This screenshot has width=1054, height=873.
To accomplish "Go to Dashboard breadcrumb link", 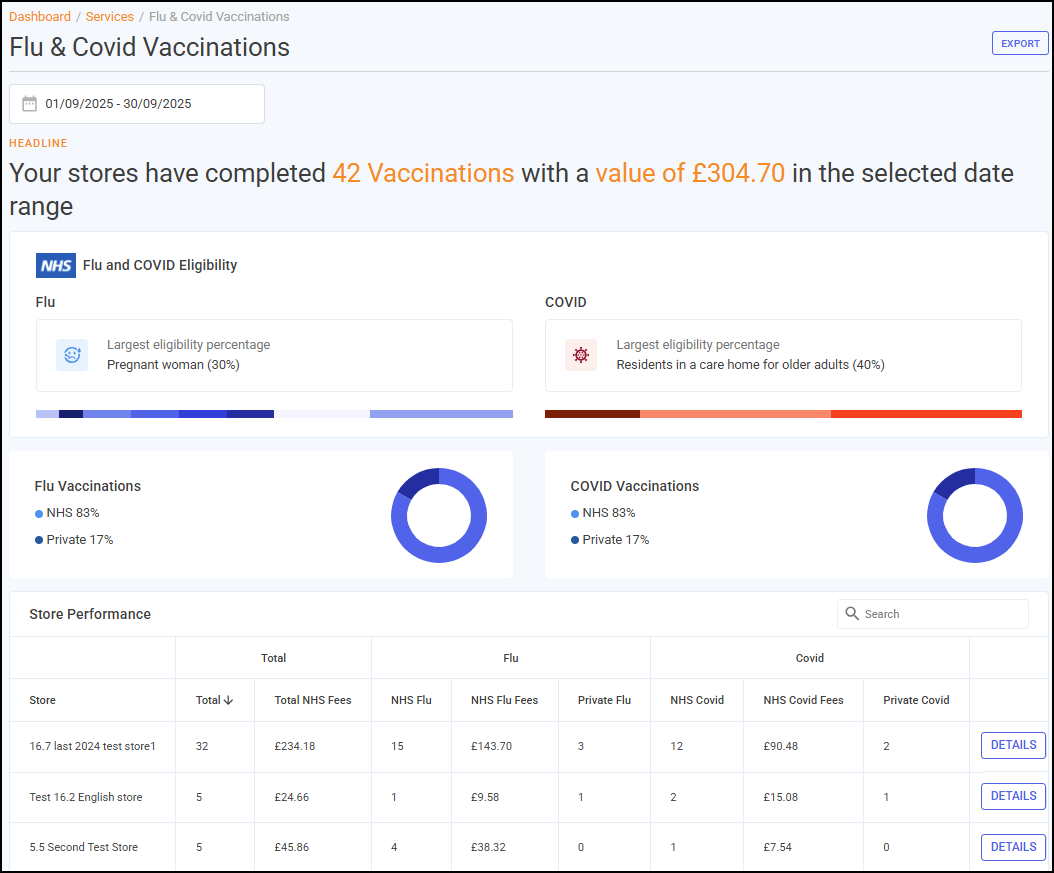I will [x=40, y=17].
